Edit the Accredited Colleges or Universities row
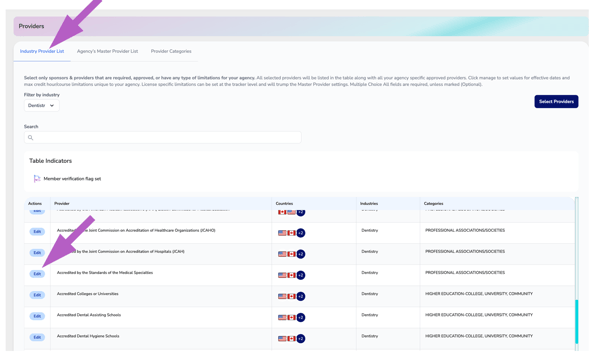597x360 pixels. pos(37,295)
